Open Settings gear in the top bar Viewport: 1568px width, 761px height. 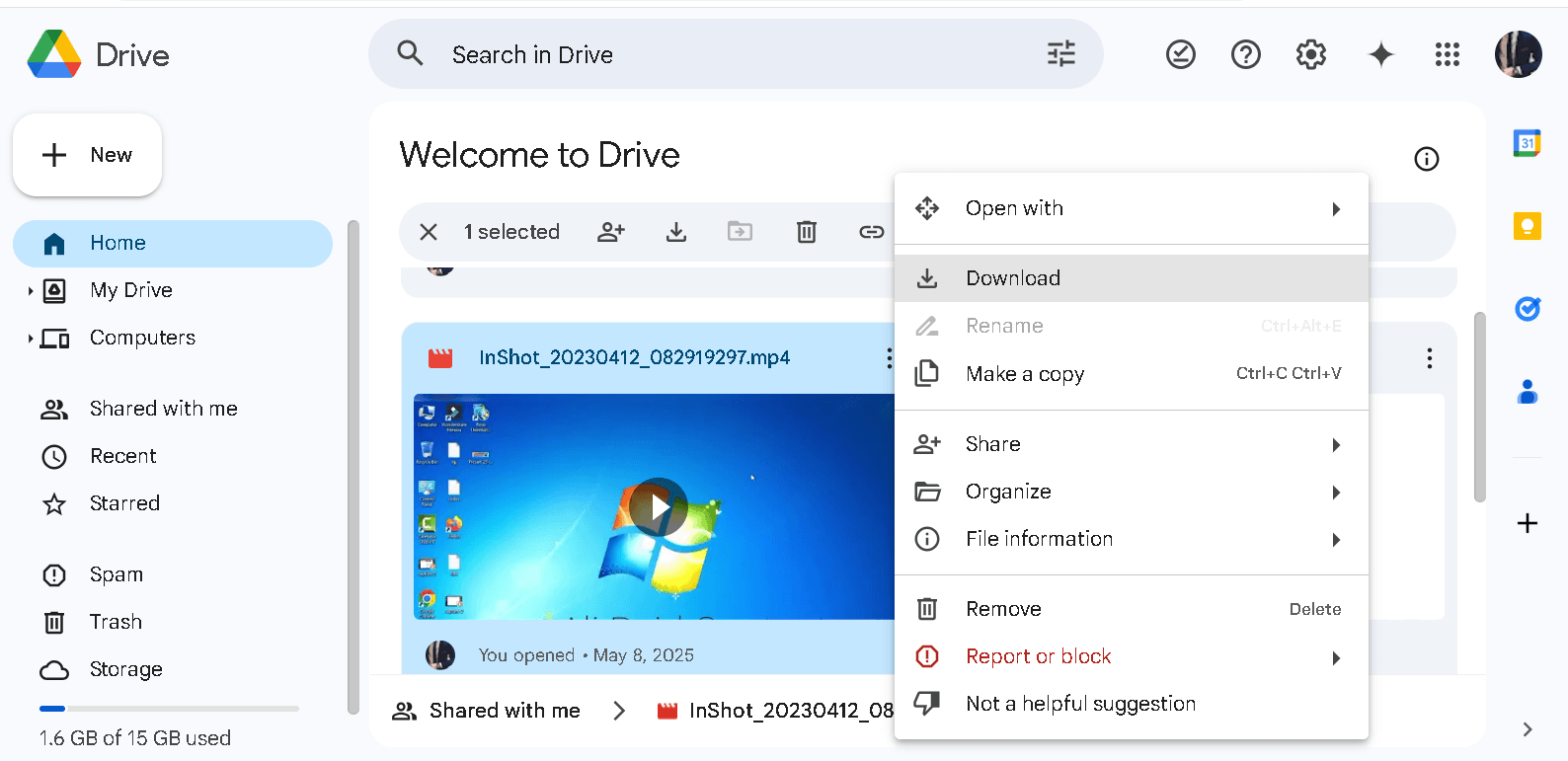1311,54
